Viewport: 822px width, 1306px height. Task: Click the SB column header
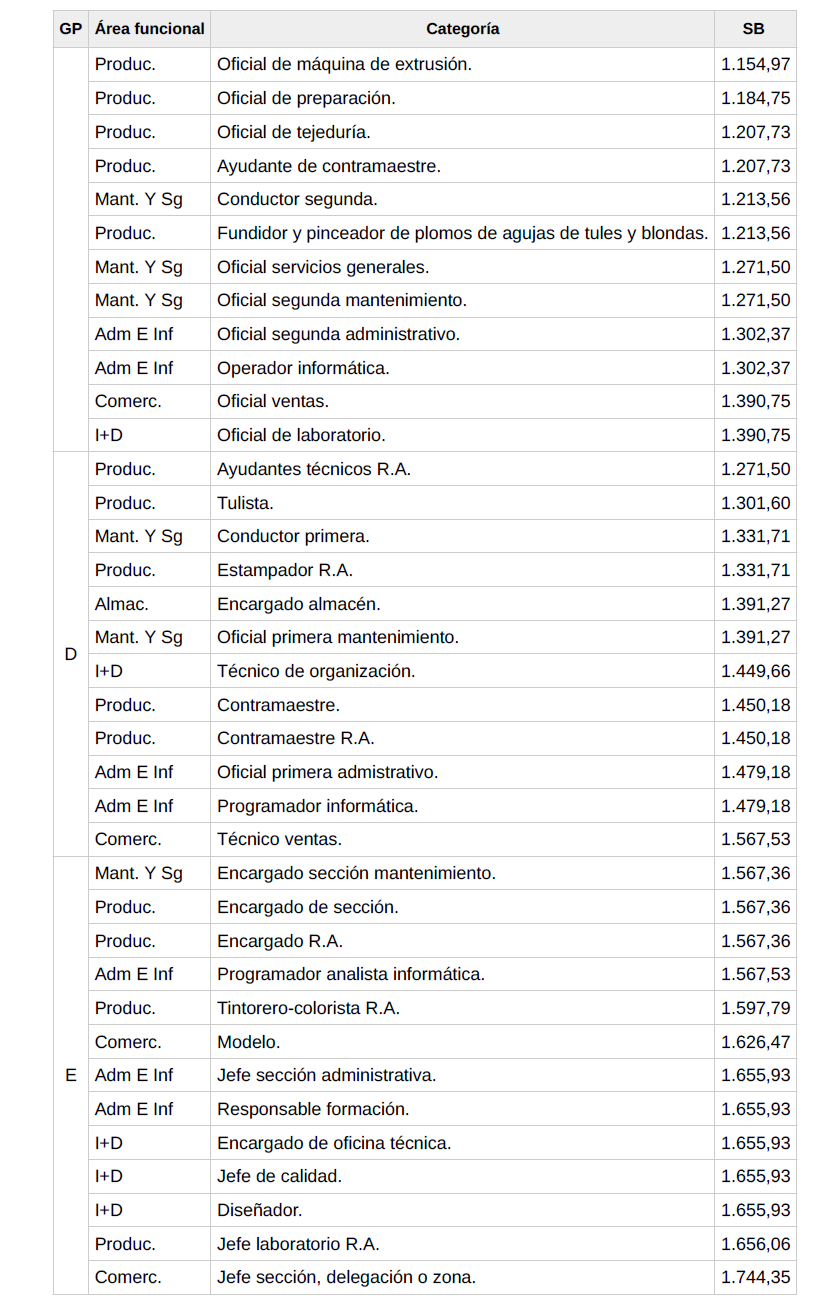click(x=754, y=29)
